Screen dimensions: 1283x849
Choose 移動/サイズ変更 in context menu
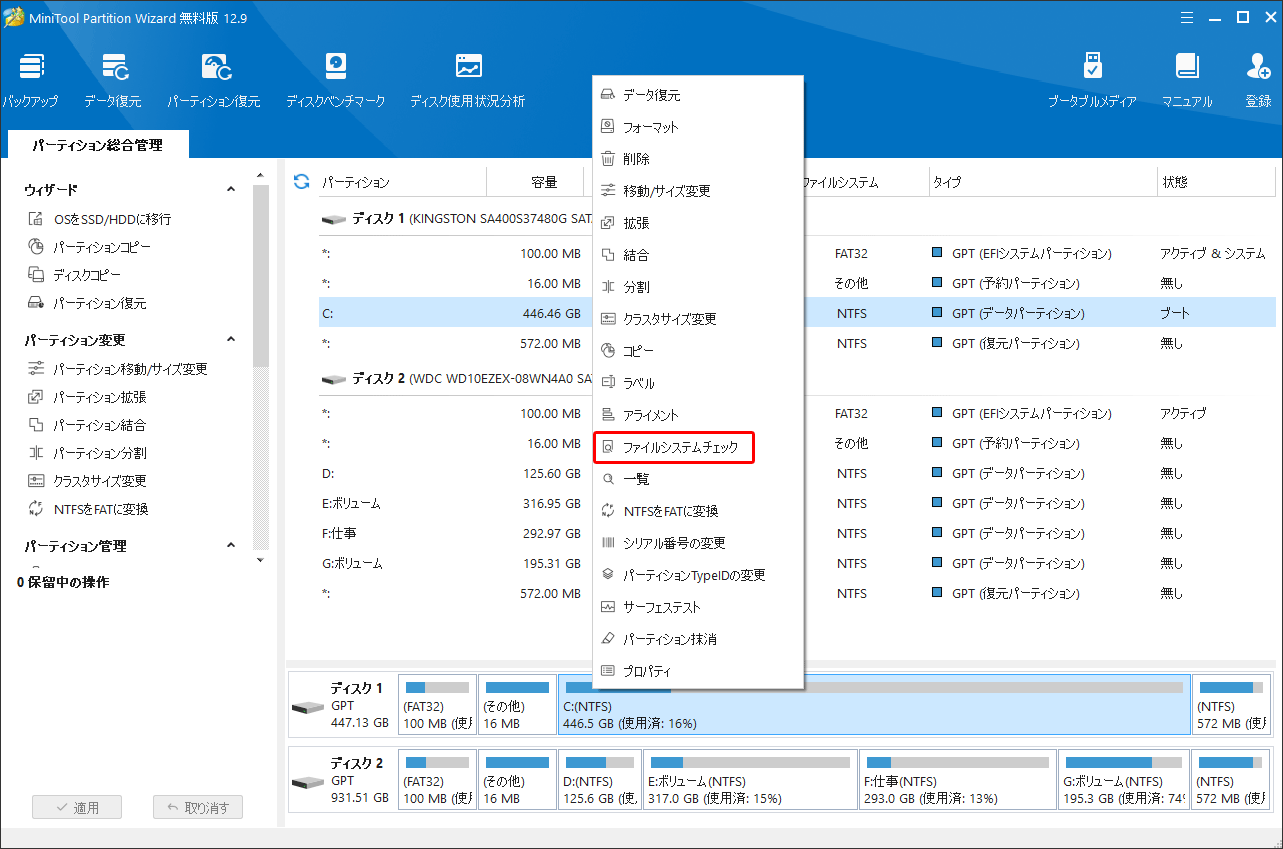coord(698,191)
